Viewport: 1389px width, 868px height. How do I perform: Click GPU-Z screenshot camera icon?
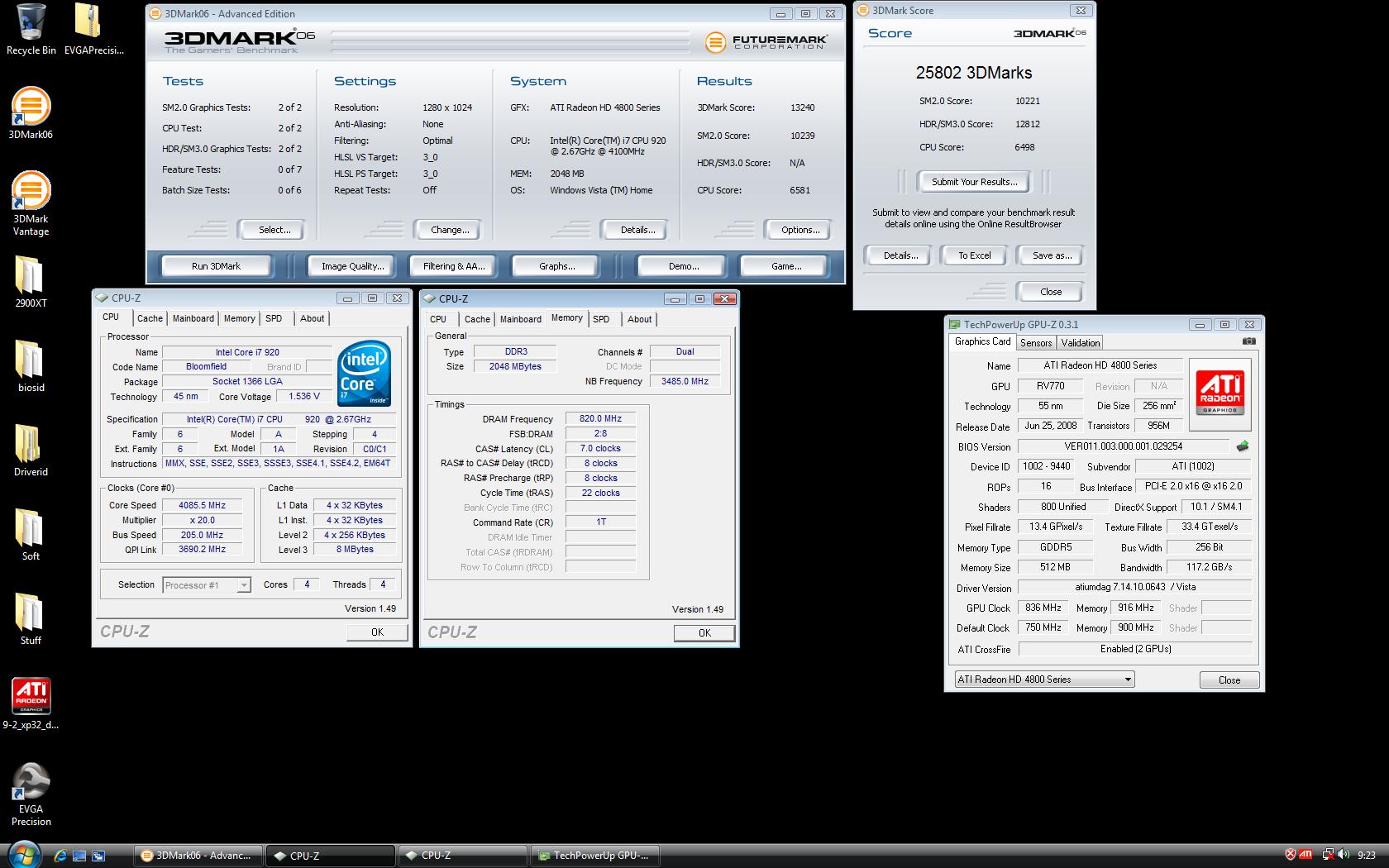[1248, 341]
